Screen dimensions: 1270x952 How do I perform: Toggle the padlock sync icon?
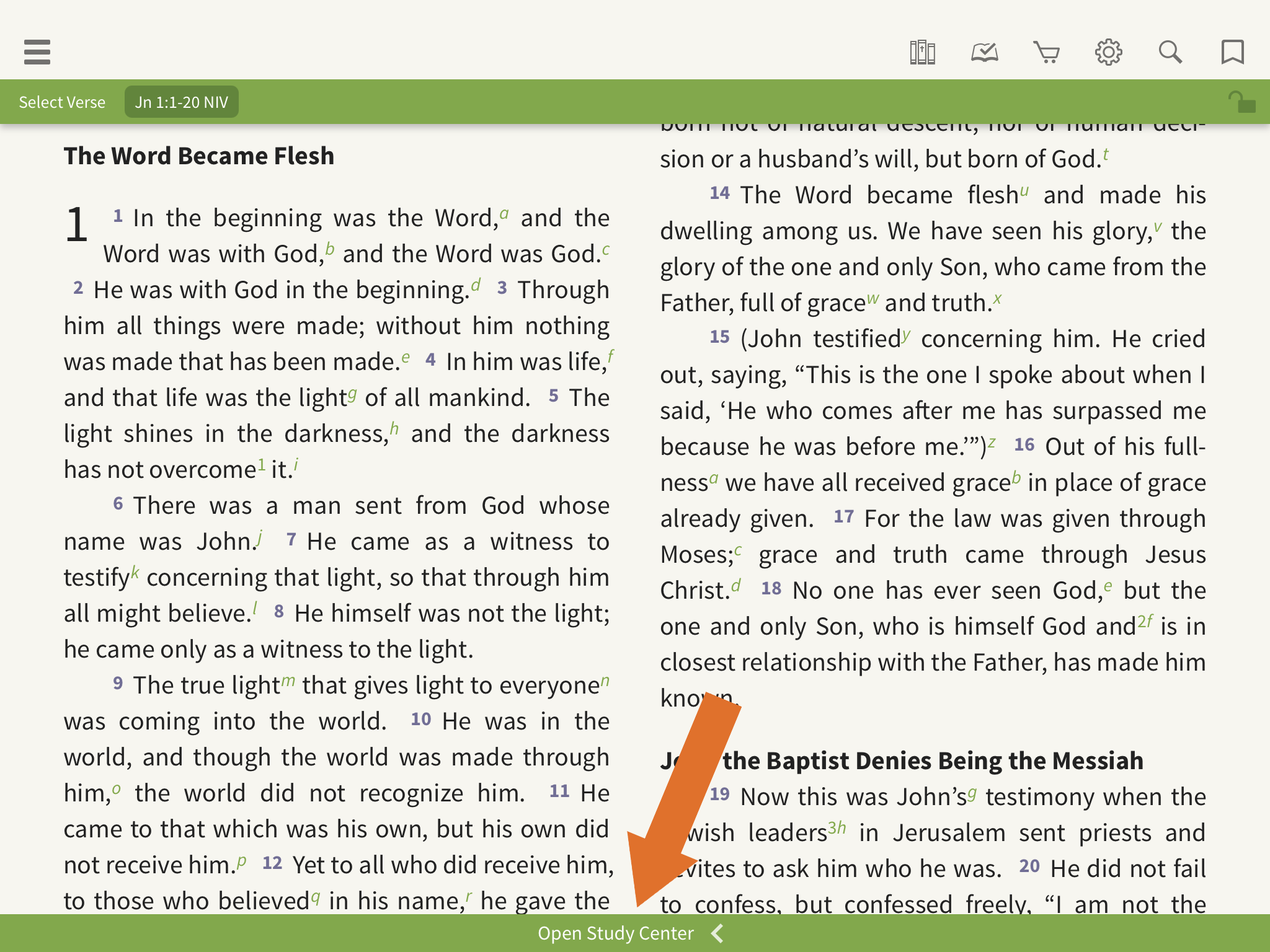1241,102
